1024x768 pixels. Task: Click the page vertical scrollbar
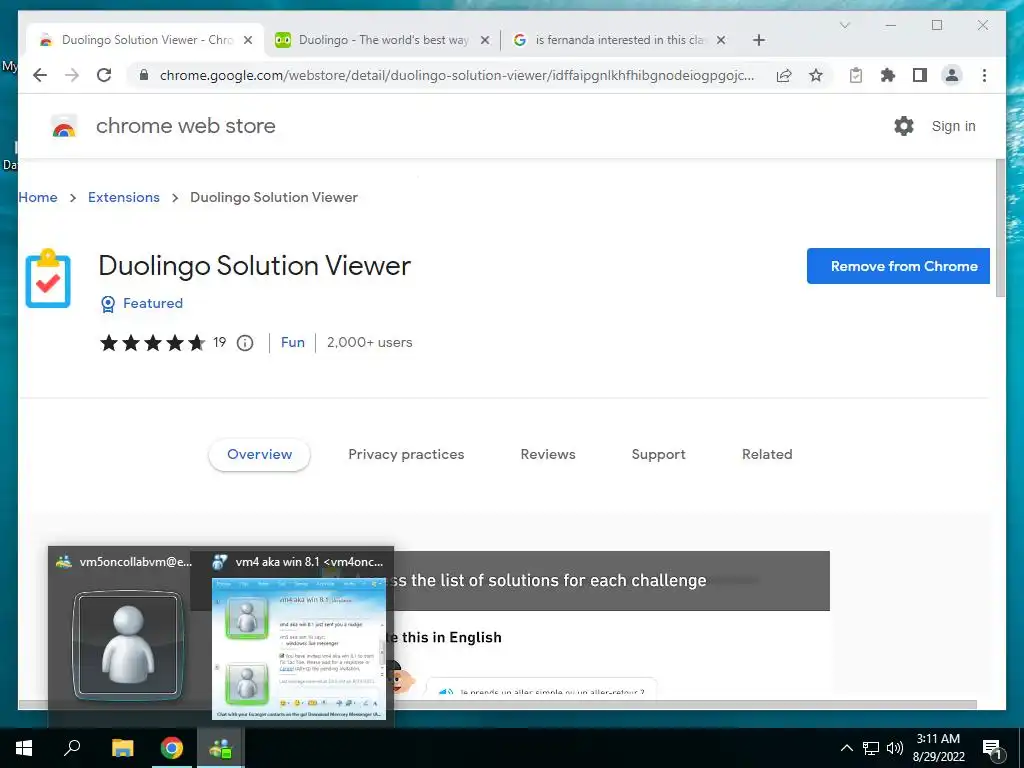[x=1000, y=229]
